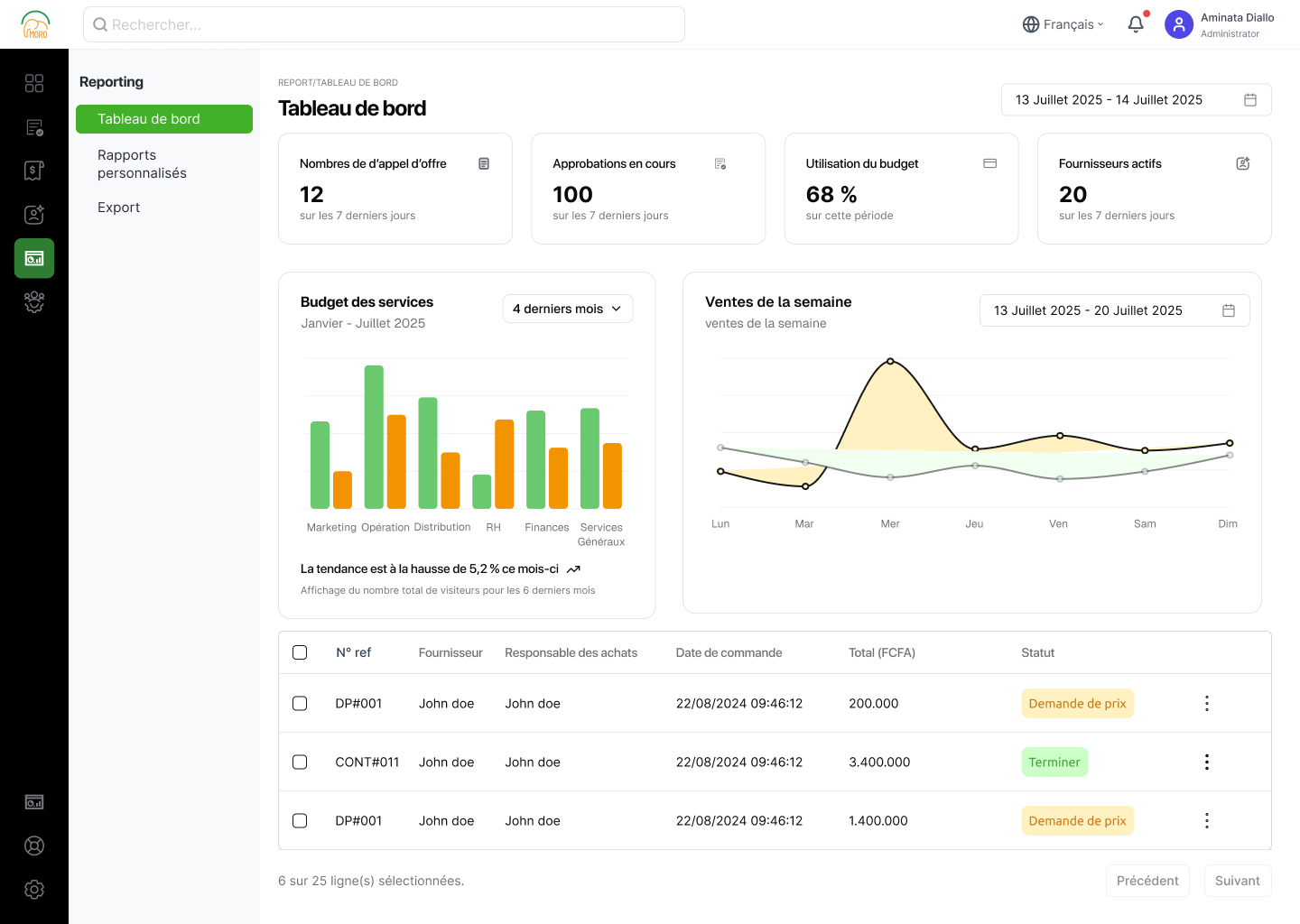Open row actions for CONT#011

pos(1206,762)
